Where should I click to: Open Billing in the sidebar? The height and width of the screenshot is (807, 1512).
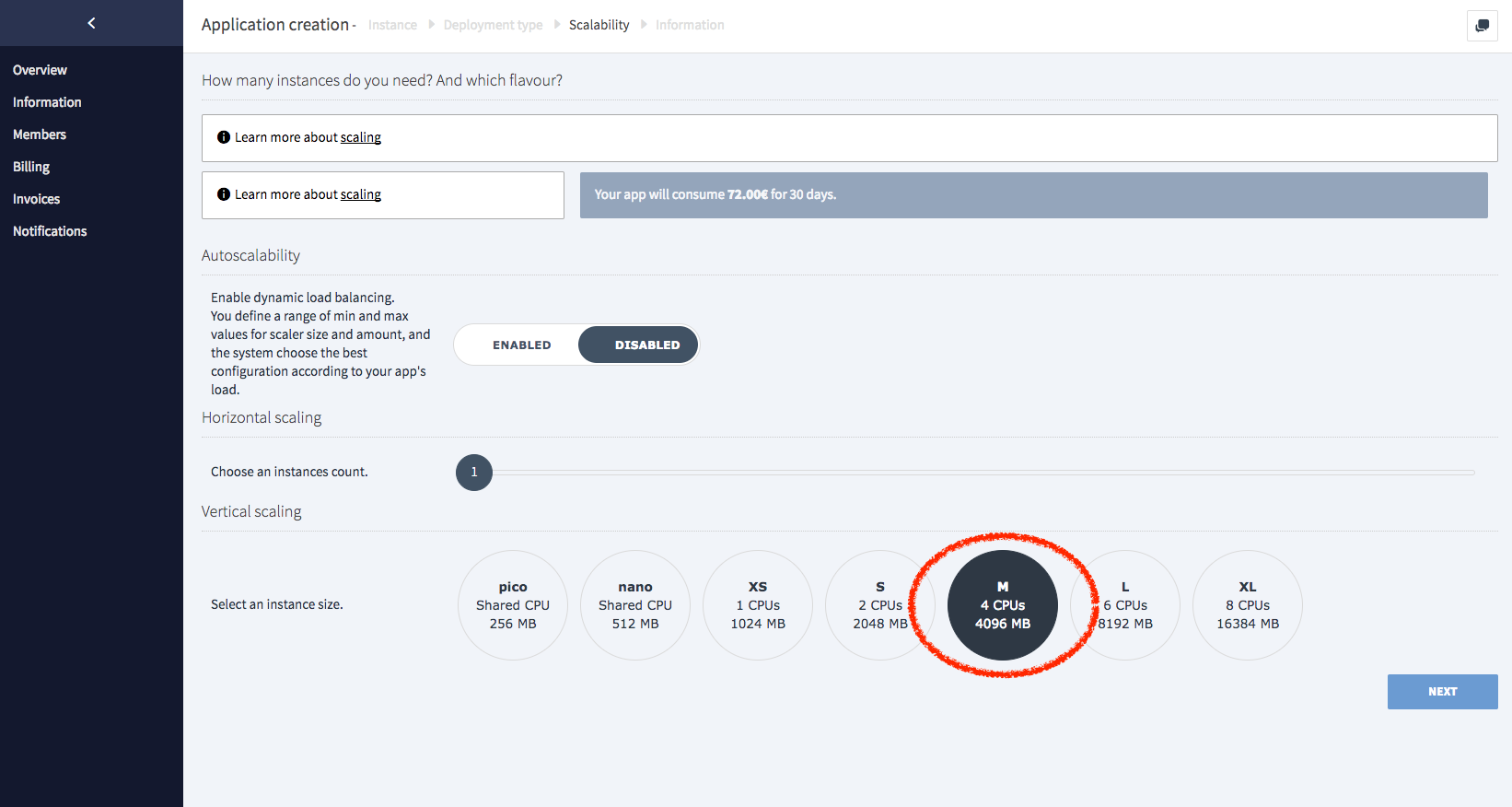click(x=31, y=167)
